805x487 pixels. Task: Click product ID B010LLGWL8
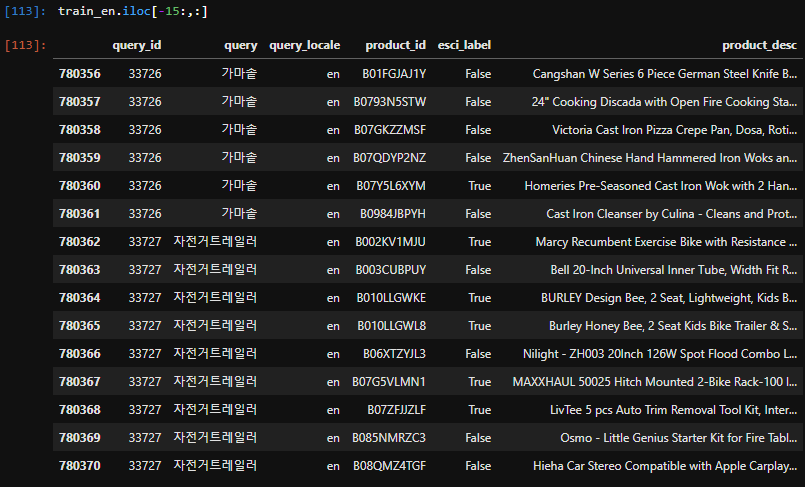(391, 325)
